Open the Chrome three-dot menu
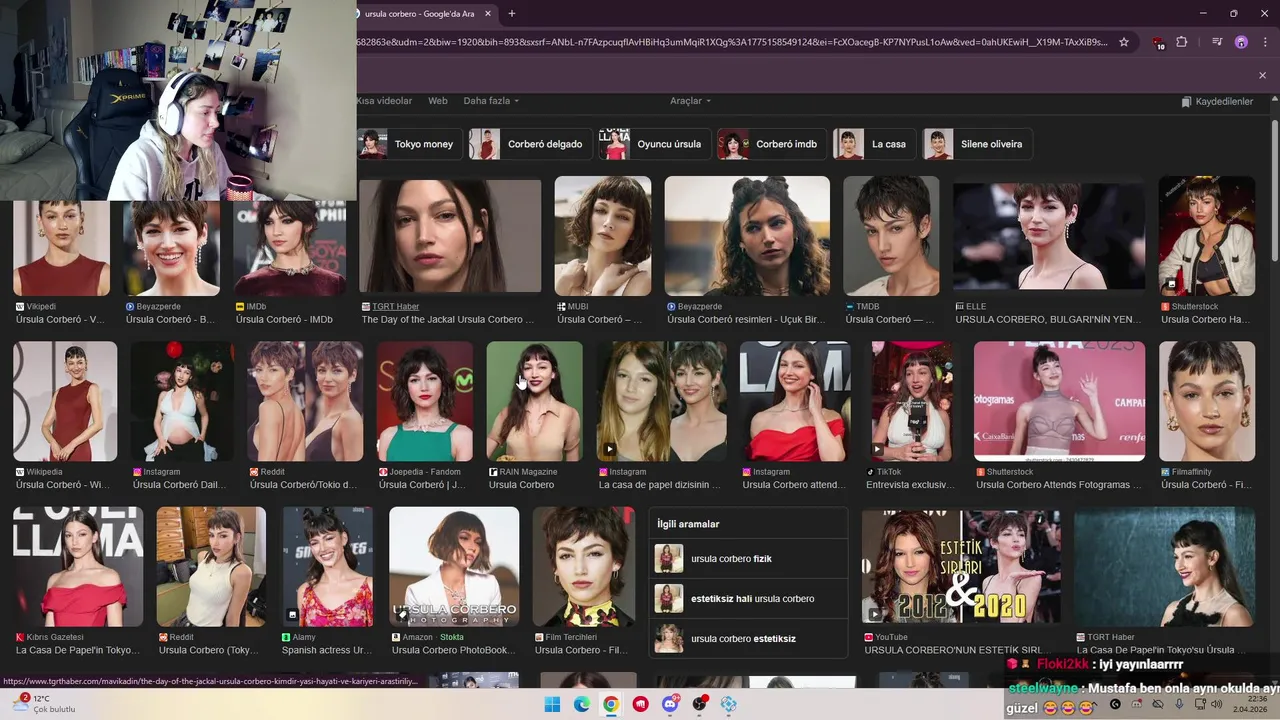The height and width of the screenshot is (720, 1280). coord(1264,42)
